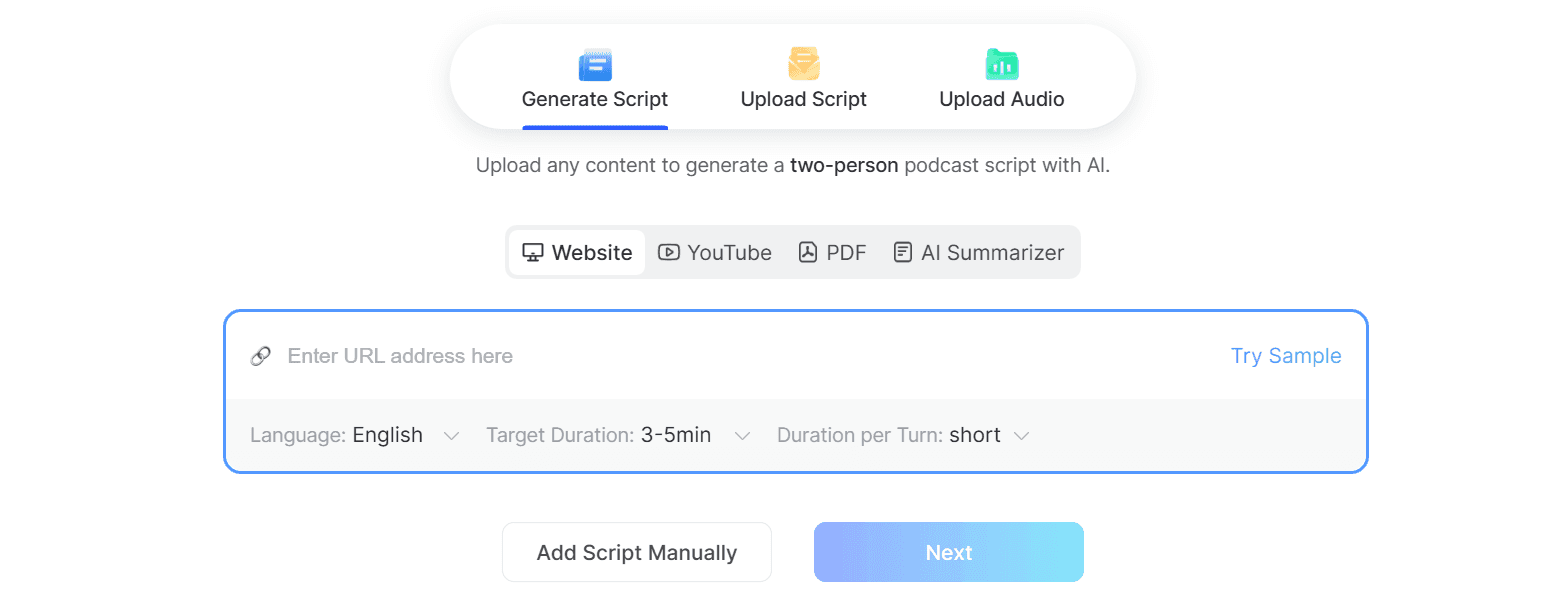Screen dimensions: 1559x613
Task: Click the Try Sample link
Action: 1285,356
